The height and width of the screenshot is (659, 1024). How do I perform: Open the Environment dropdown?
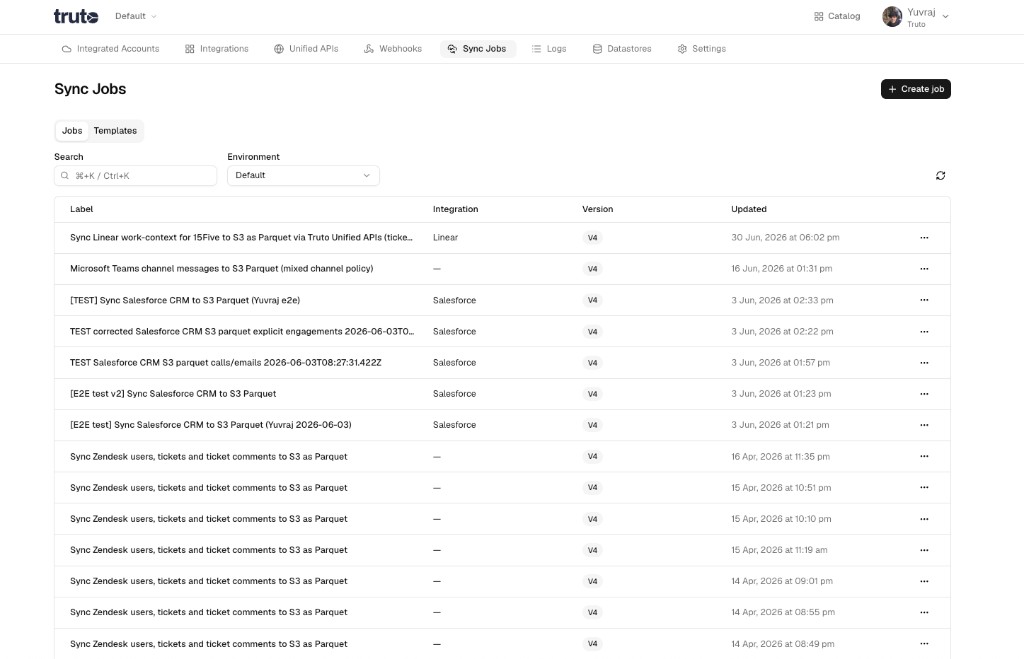point(303,176)
